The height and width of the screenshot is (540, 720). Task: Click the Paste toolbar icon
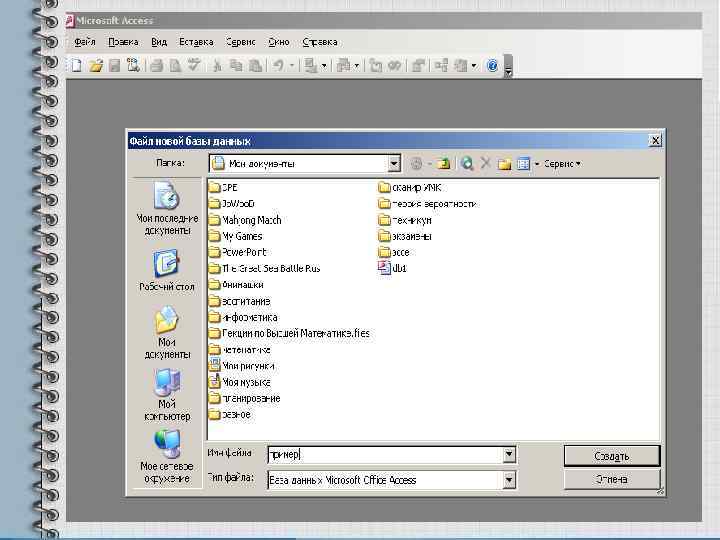tap(255, 66)
